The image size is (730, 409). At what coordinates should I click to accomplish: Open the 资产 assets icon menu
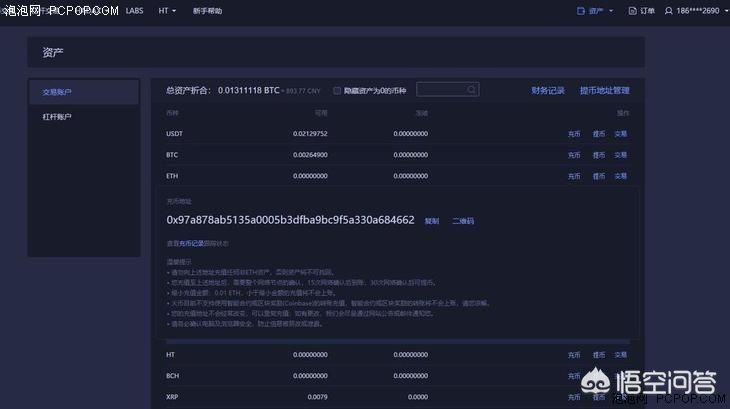pos(582,11)
